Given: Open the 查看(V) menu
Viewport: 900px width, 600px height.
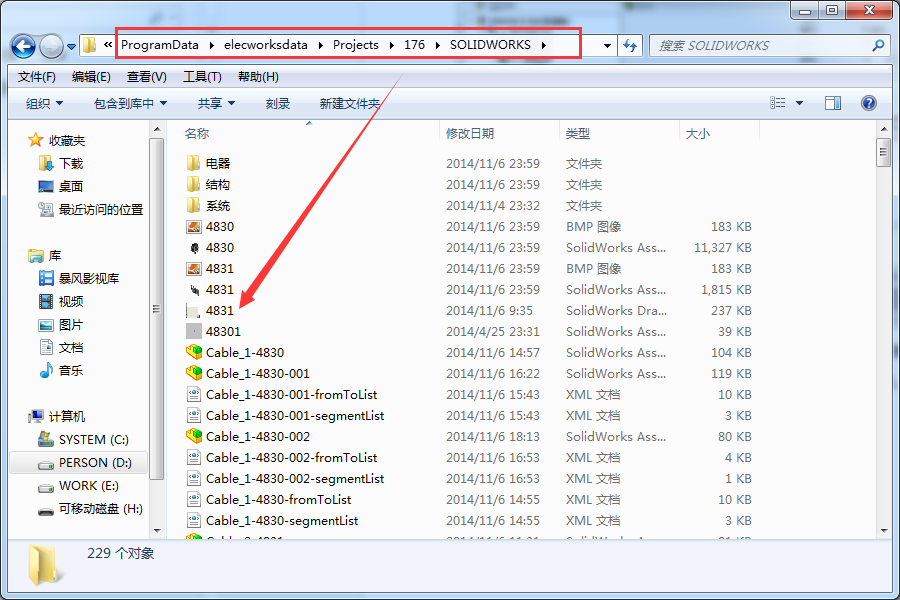Looking at the screenshot, I should tap(147, 77).
